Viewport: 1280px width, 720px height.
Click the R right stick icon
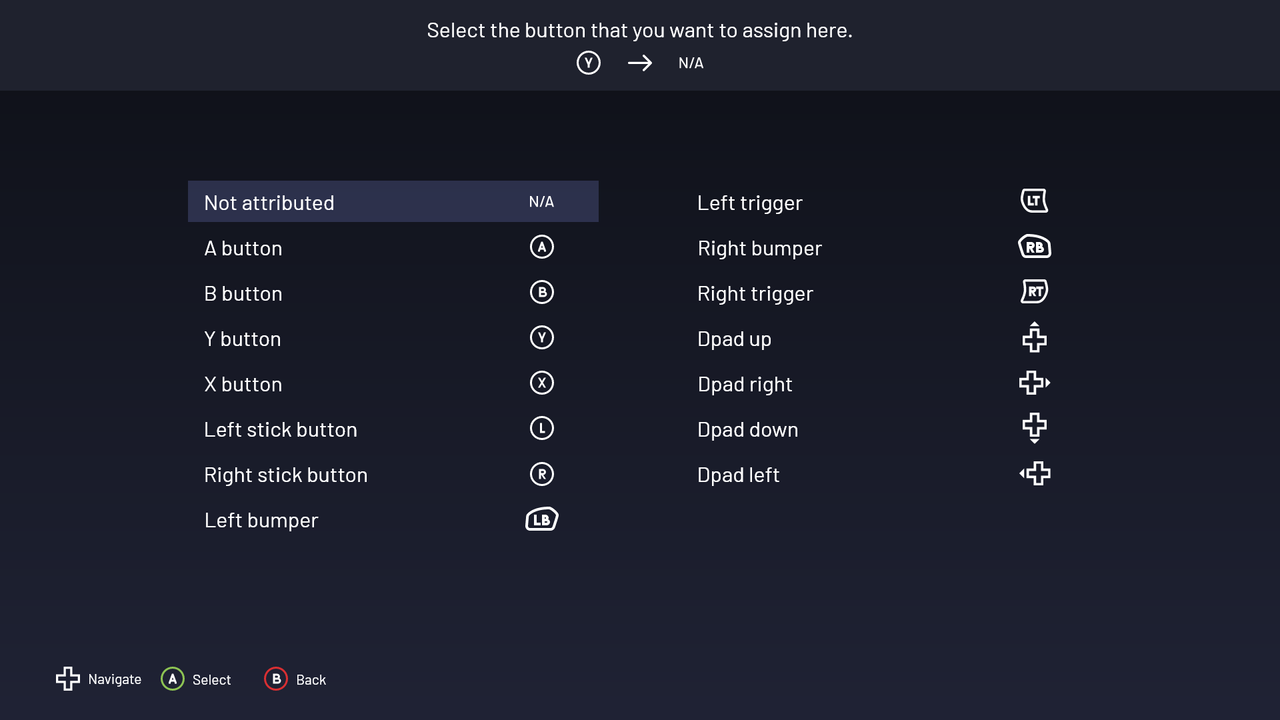click(x=541, y=474)
